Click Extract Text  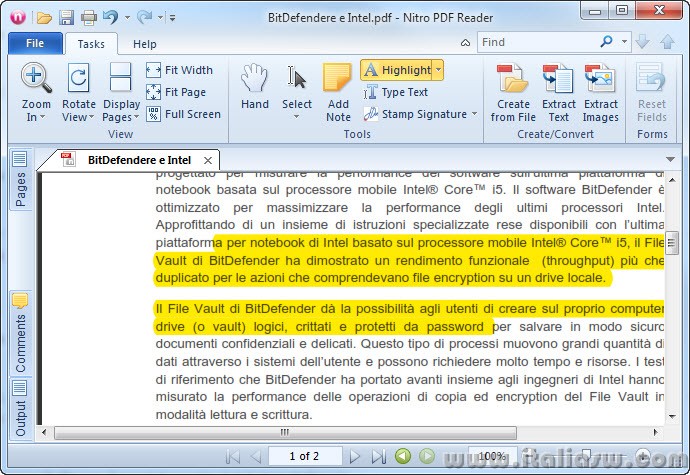click(558, 92)
